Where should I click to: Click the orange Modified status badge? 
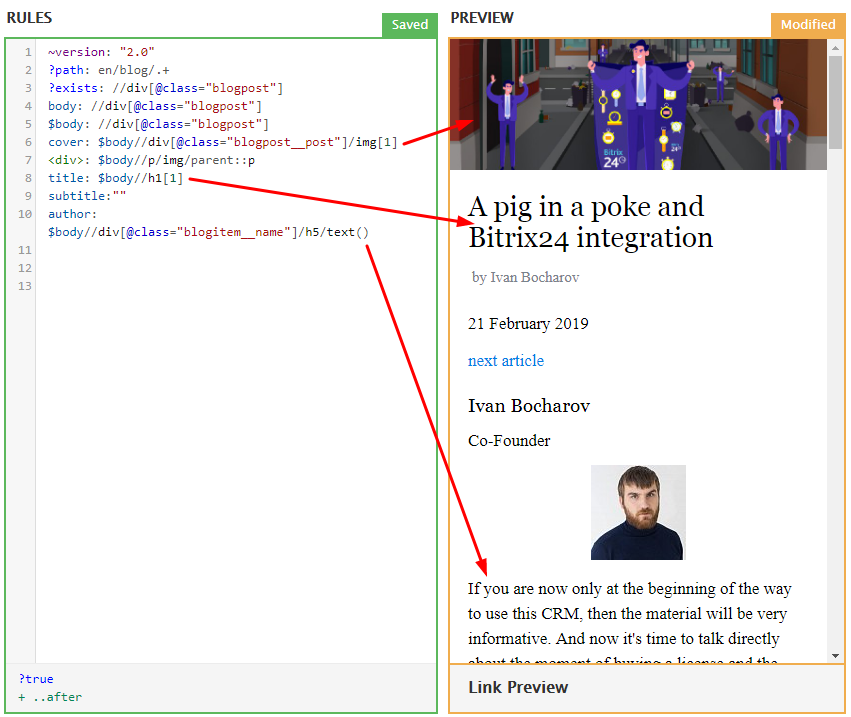(808, 25)
